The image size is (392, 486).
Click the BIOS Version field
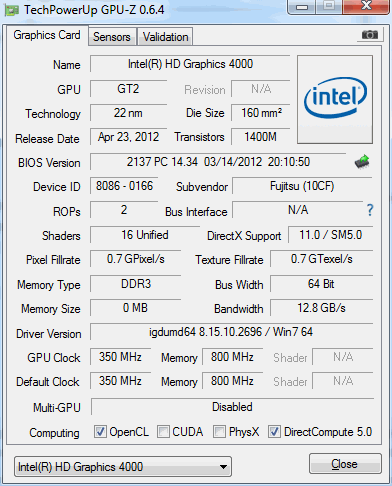click(218, 162)
